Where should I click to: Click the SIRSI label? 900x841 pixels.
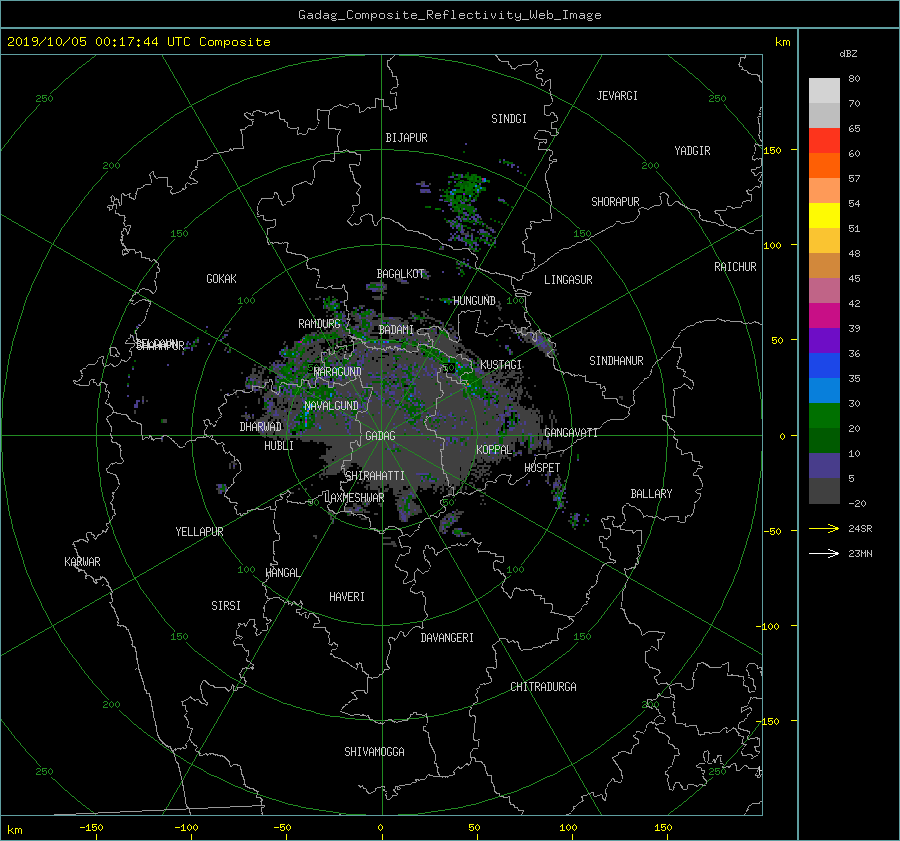point(226,606)
